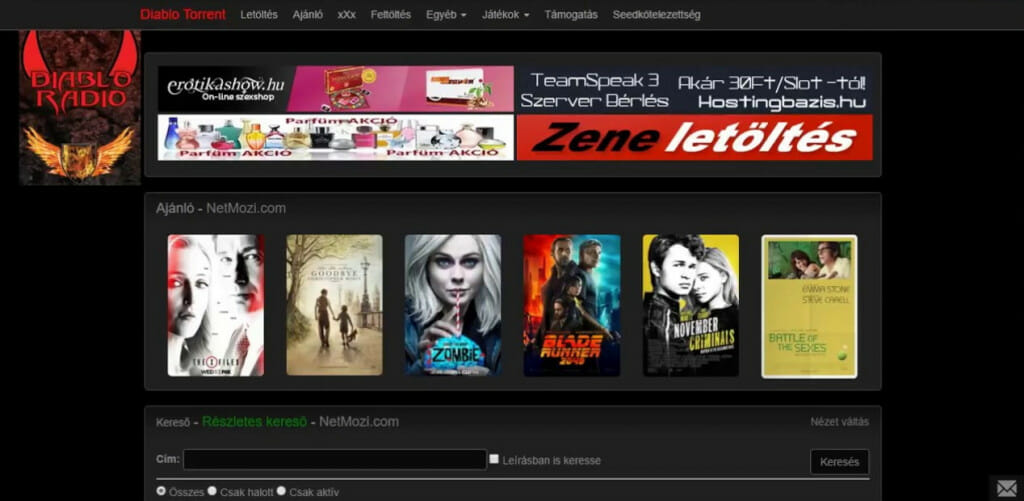
Task: Click the Diablo Radio logo image
Action: coord(80,108)
